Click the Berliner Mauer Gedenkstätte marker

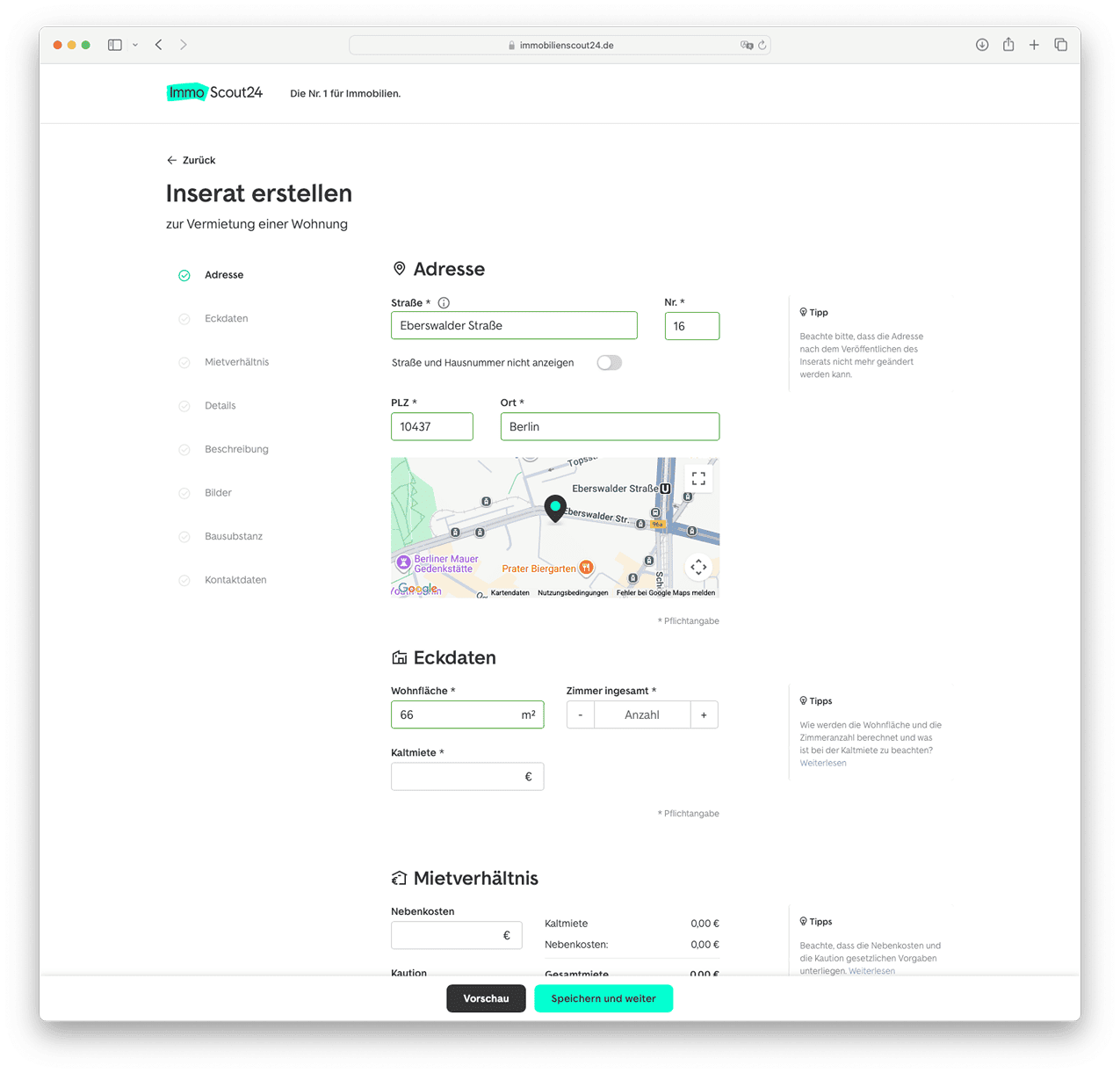(x=404, y=562)
